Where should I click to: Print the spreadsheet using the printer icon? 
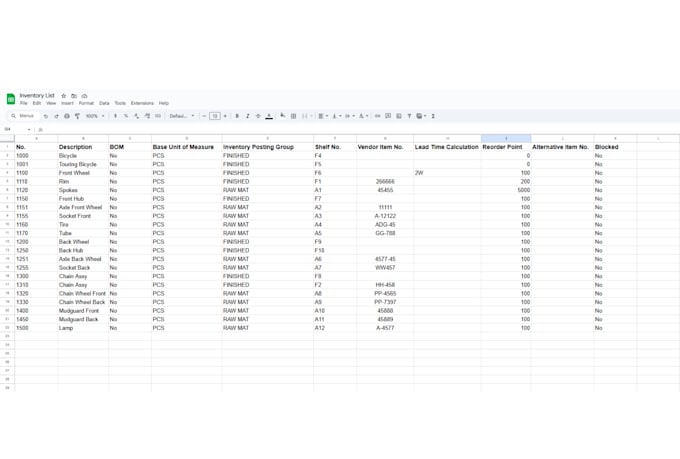[67, 116]
